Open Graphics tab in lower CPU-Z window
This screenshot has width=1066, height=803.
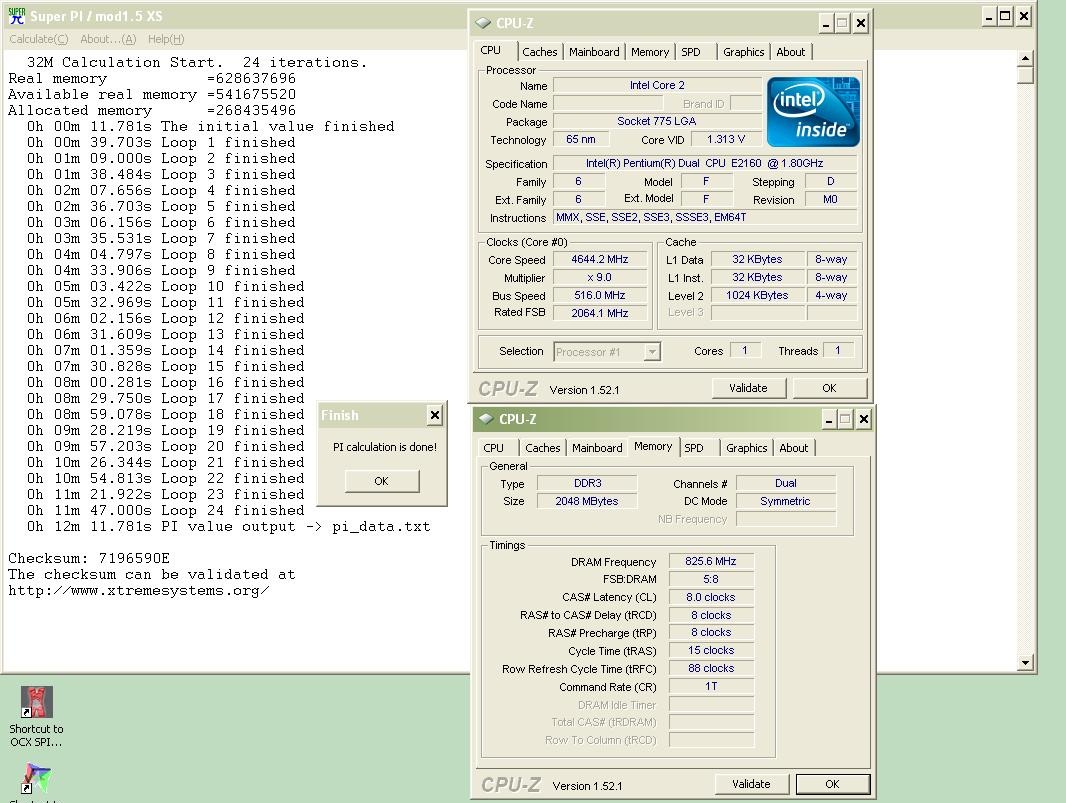click(x=746, y=447)
